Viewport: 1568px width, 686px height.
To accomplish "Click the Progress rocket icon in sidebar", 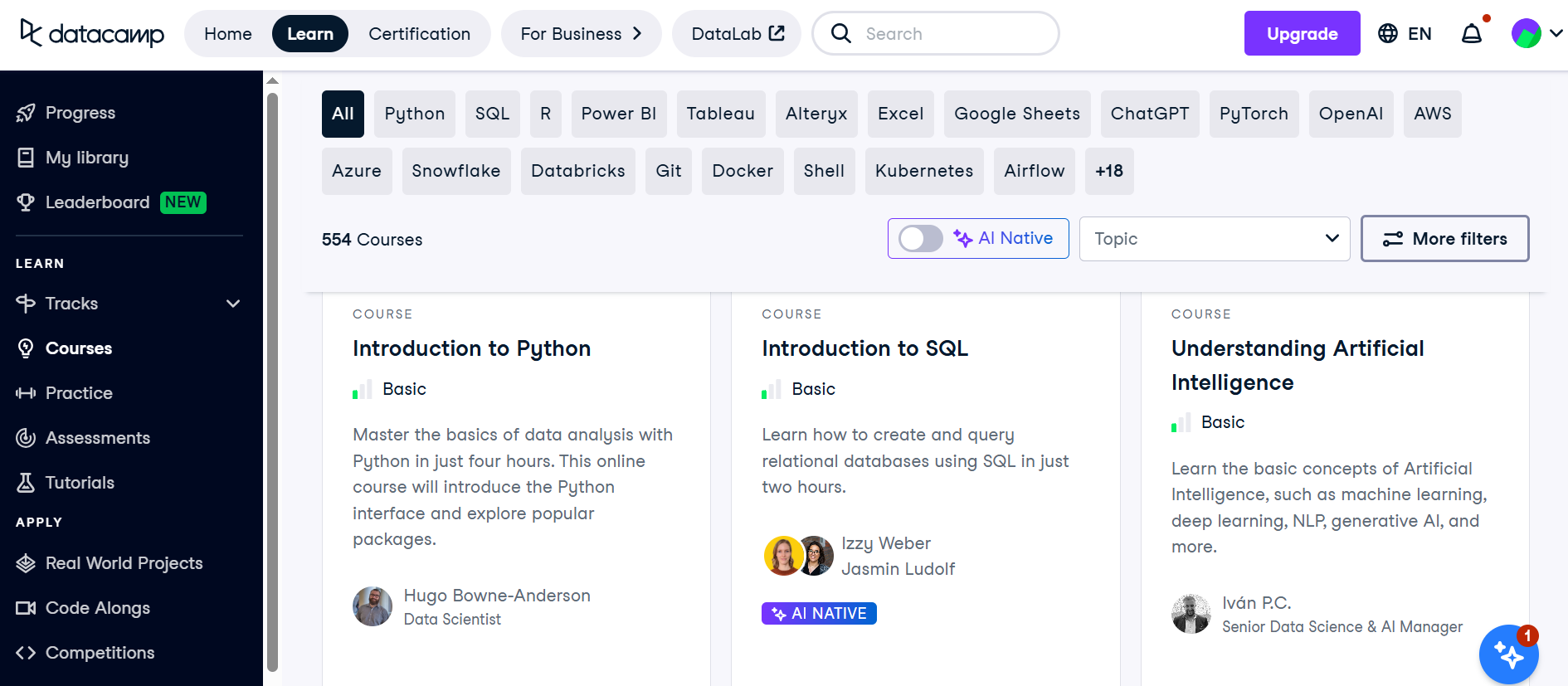I will [26, 113].
